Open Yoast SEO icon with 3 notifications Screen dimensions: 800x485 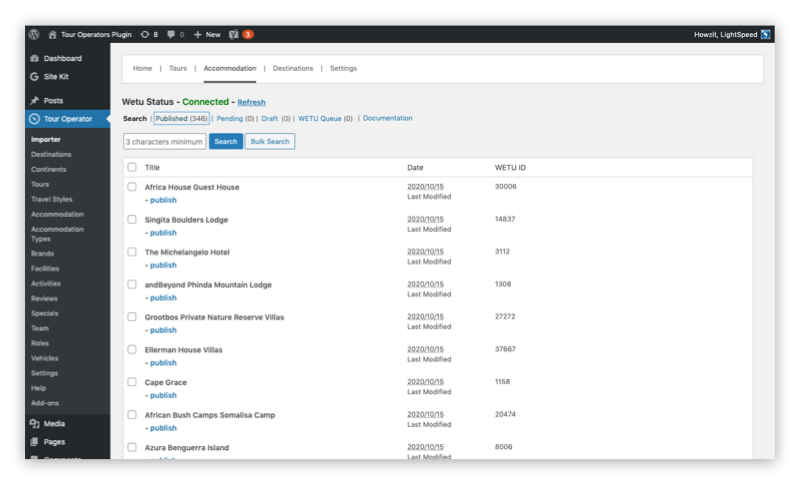pos(234,35)
